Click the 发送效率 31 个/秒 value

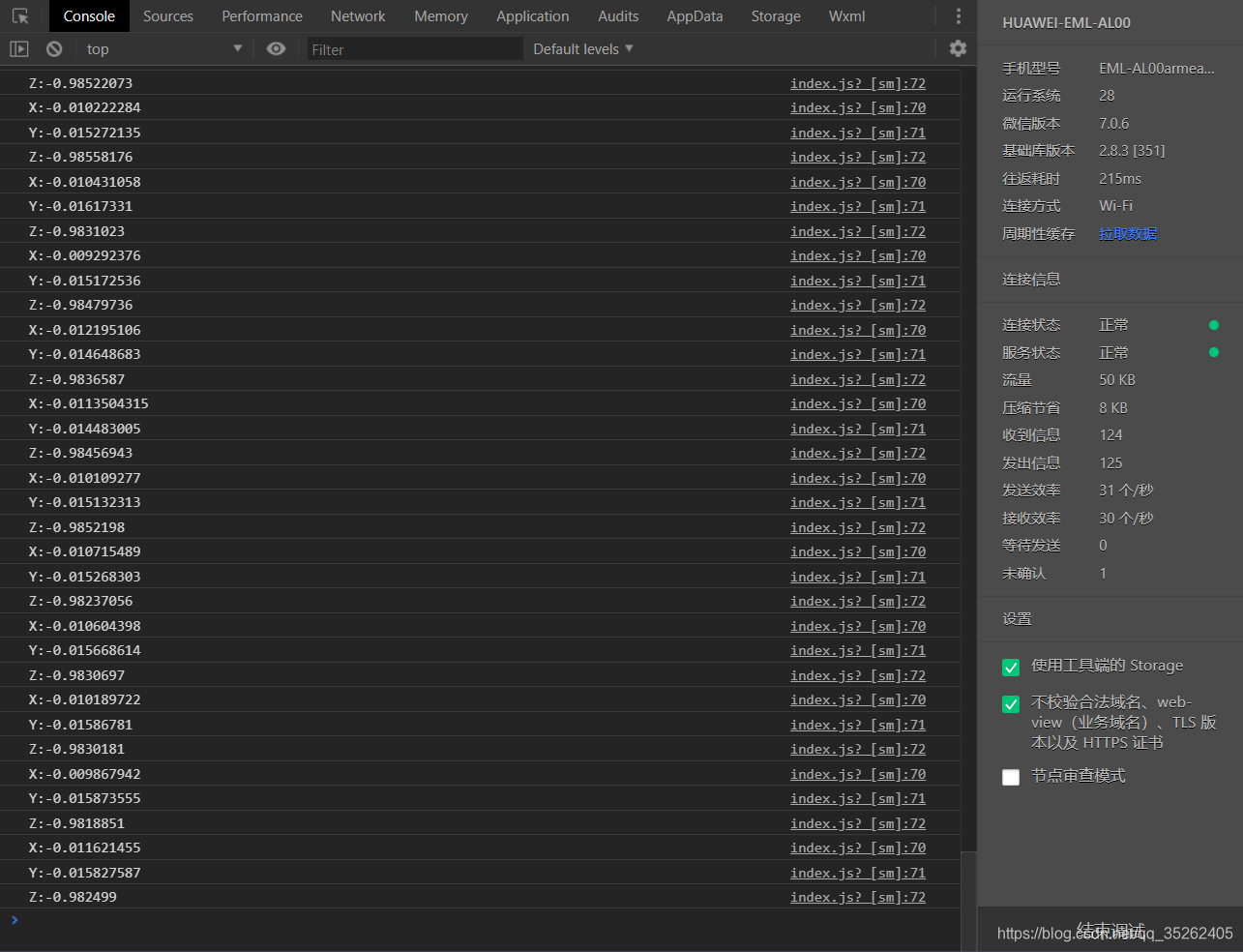point(1126,490)
